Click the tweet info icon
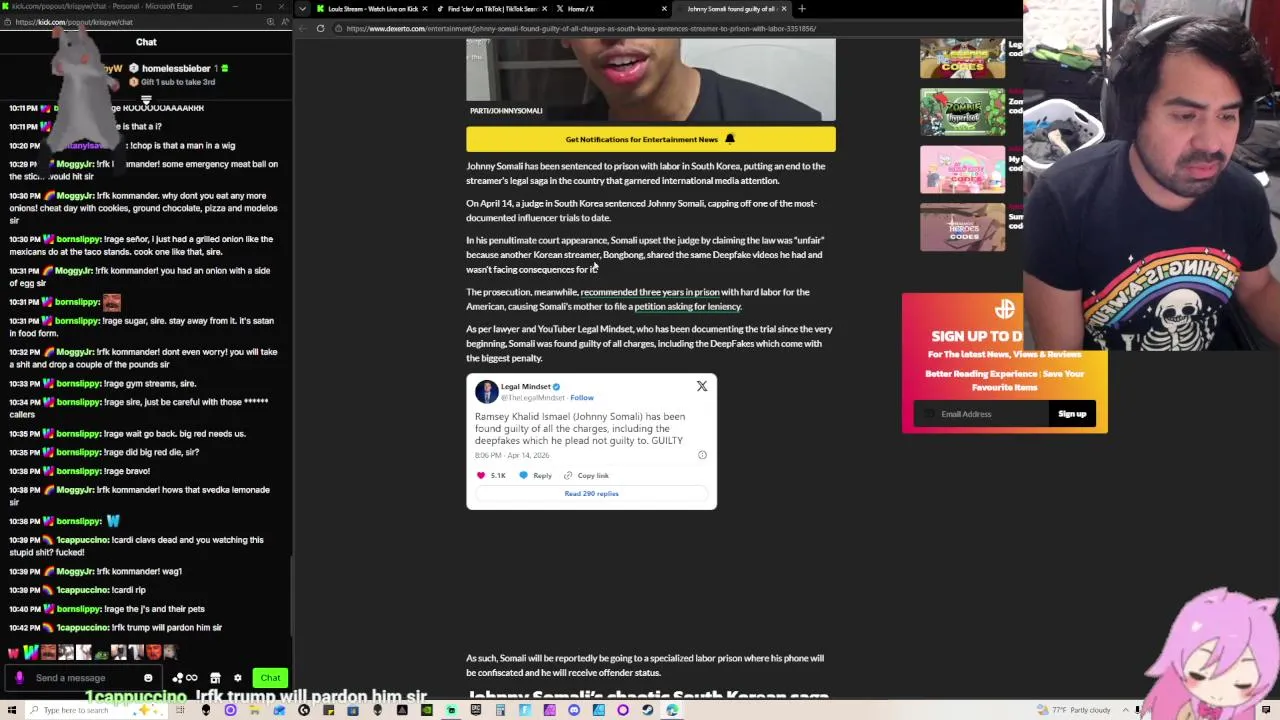 click(702, 455)
